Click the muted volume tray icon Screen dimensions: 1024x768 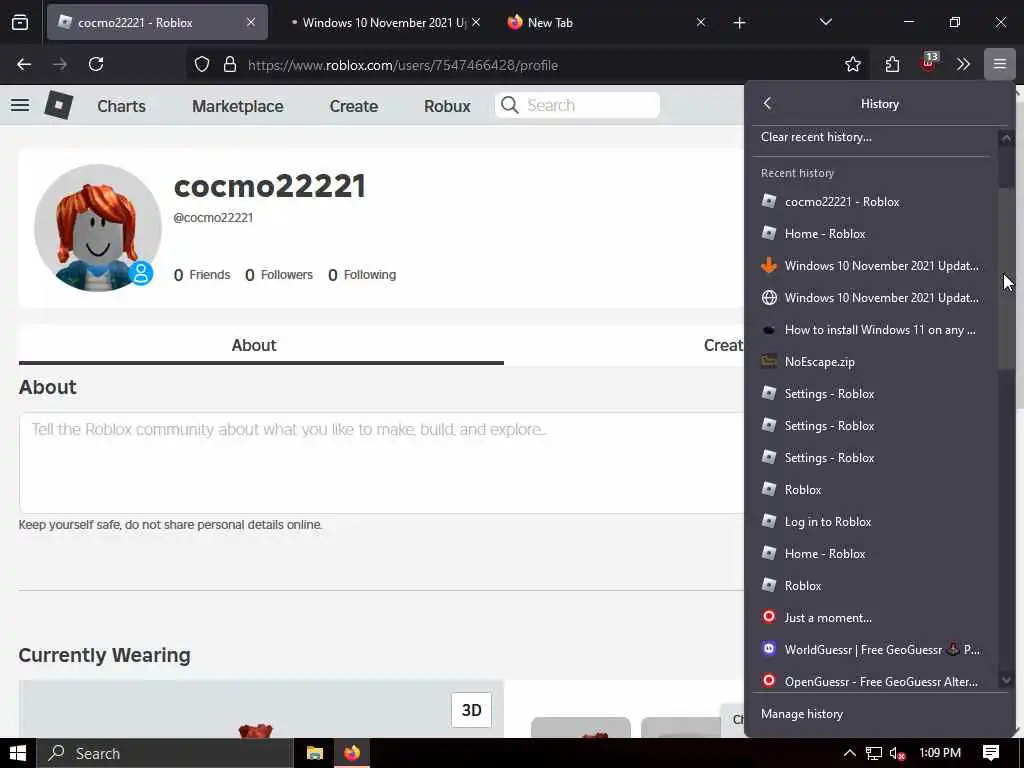[898, 753]
